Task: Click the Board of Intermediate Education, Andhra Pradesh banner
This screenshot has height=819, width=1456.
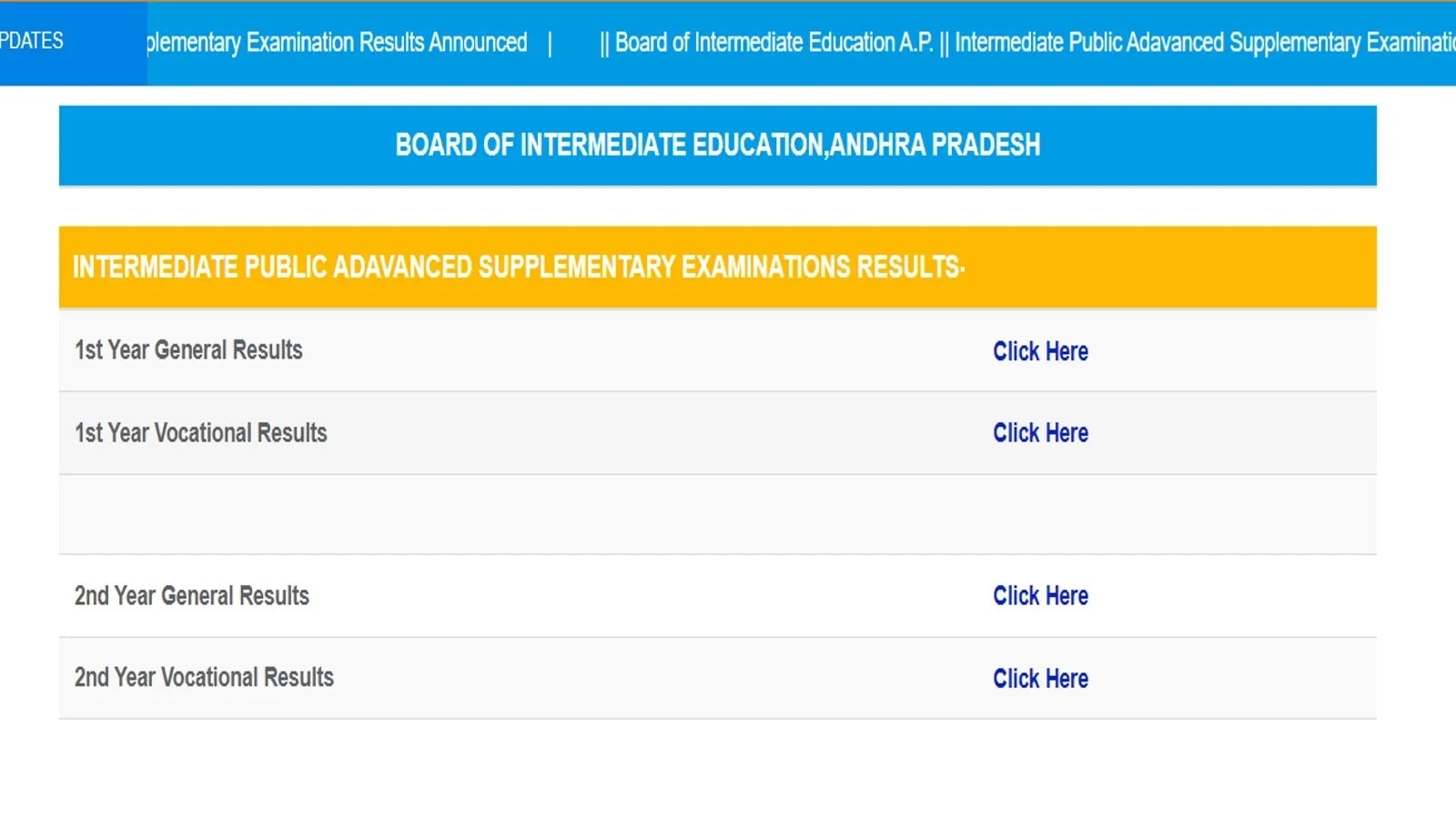Action: (x=717, y=146)
